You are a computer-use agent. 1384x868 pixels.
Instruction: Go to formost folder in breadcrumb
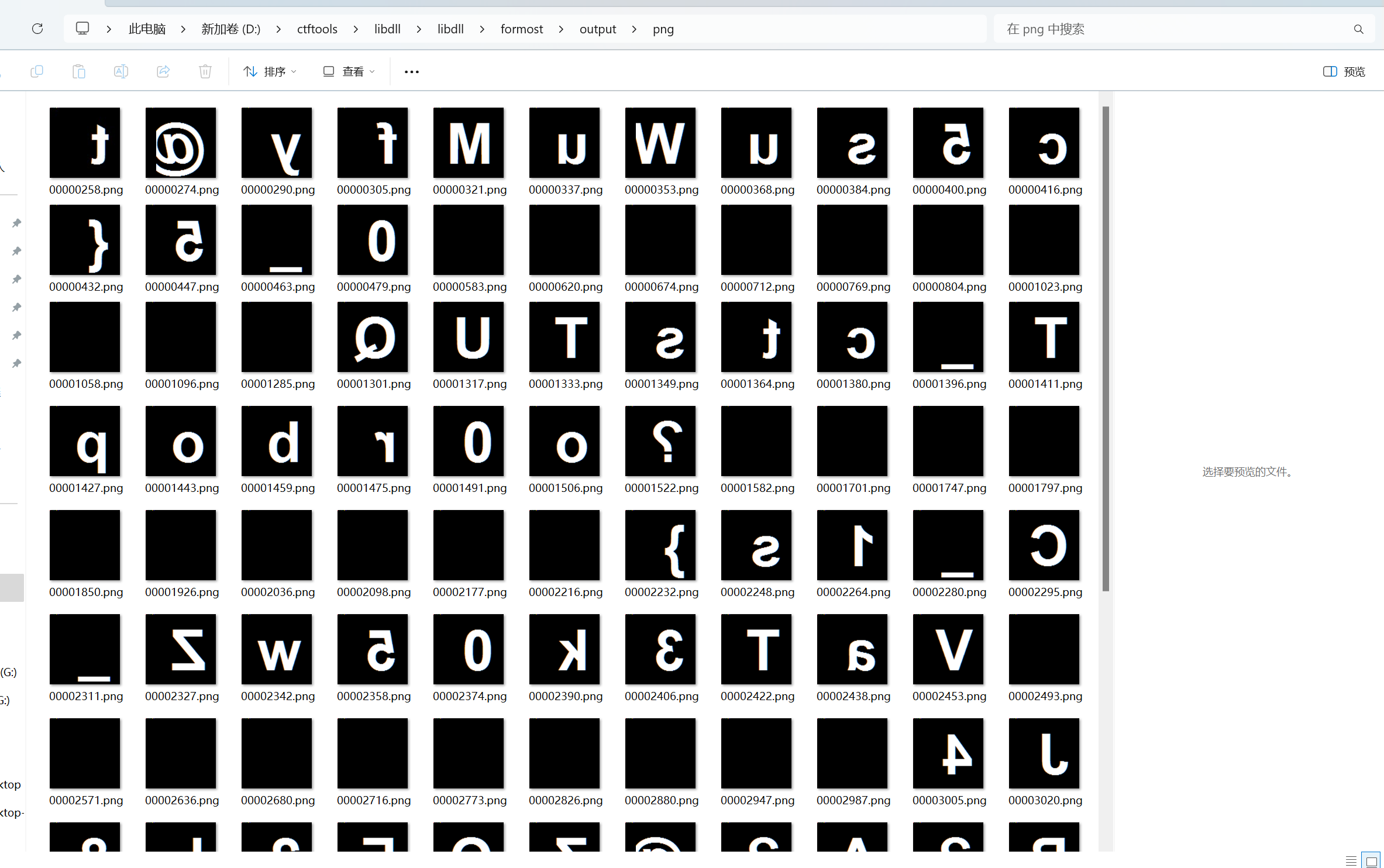(522, 29)
